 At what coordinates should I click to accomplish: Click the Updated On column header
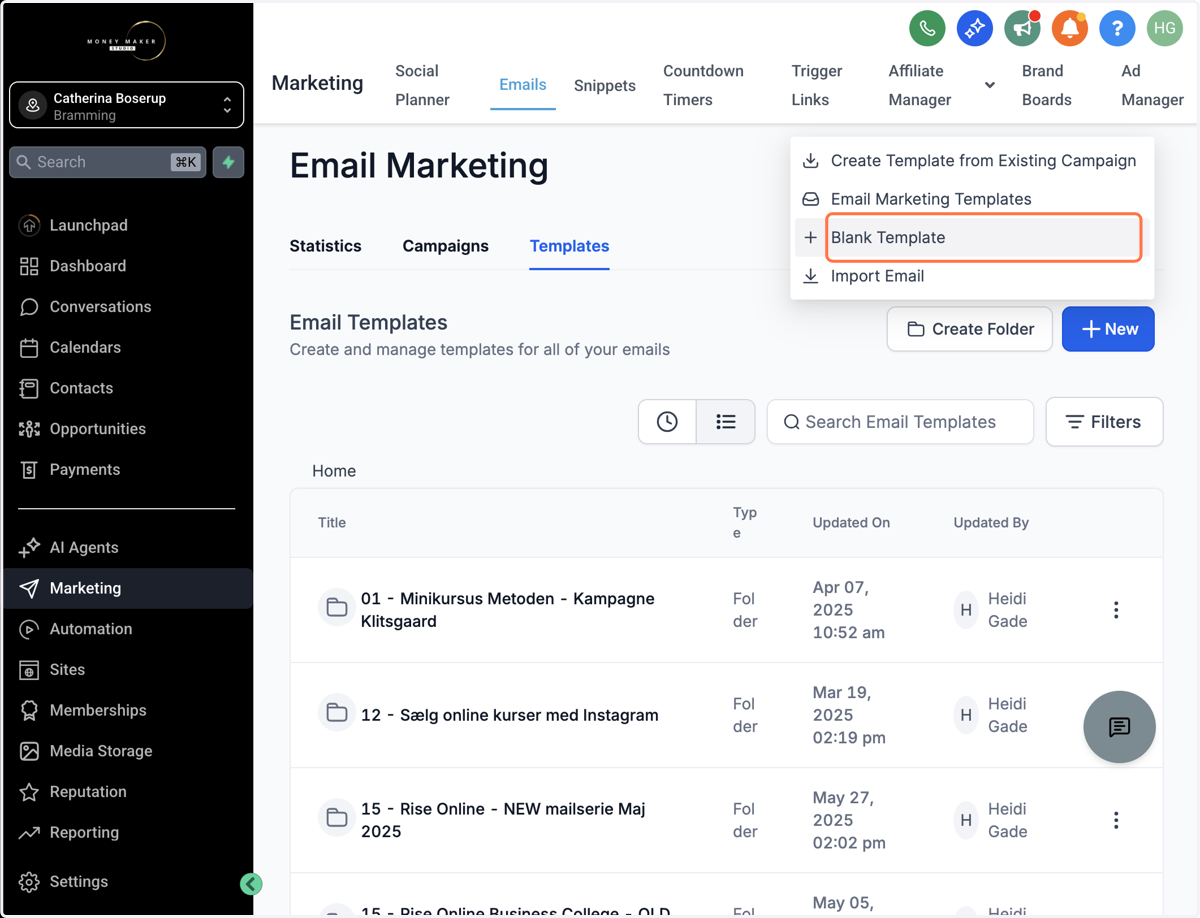click(x=851, y=523)
